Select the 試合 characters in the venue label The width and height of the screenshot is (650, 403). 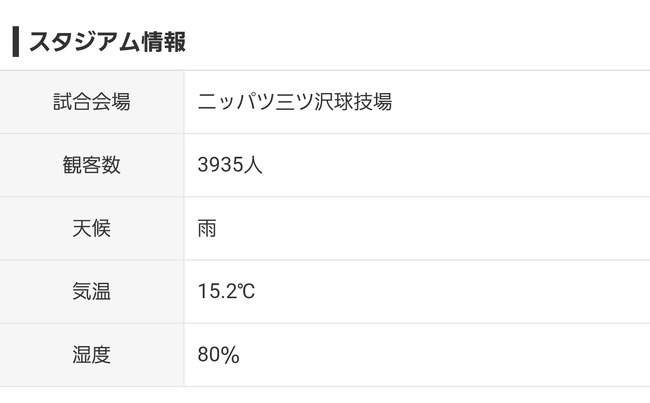[72, 102]
